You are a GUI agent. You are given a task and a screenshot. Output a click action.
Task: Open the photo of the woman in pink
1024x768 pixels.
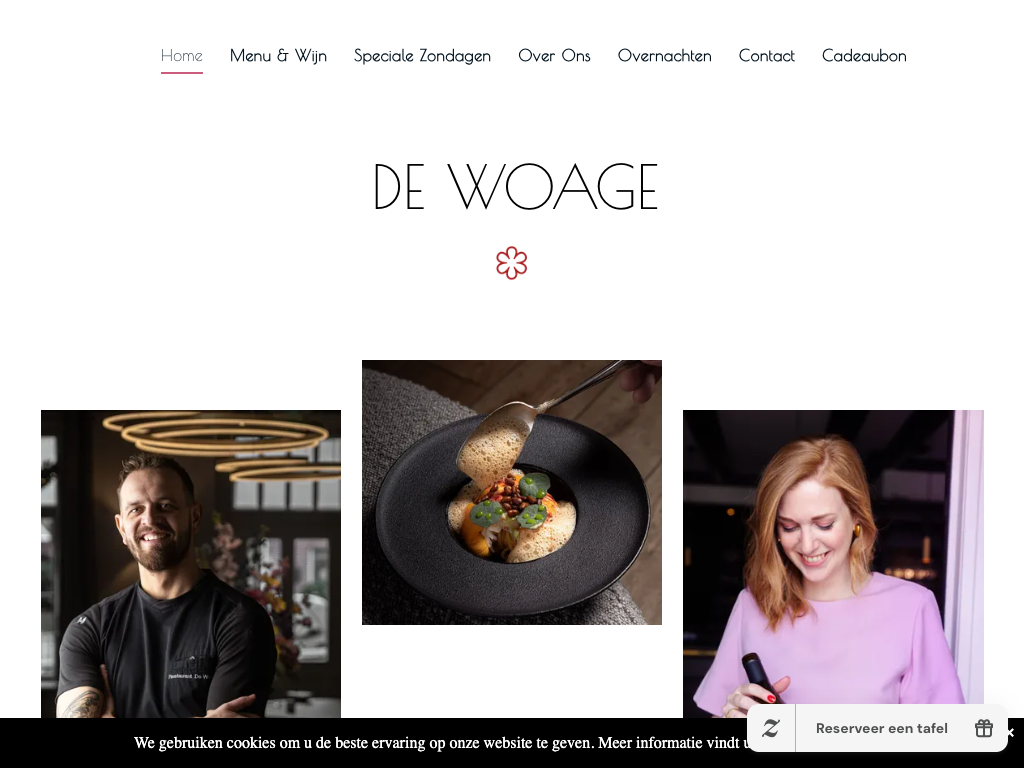833,564
